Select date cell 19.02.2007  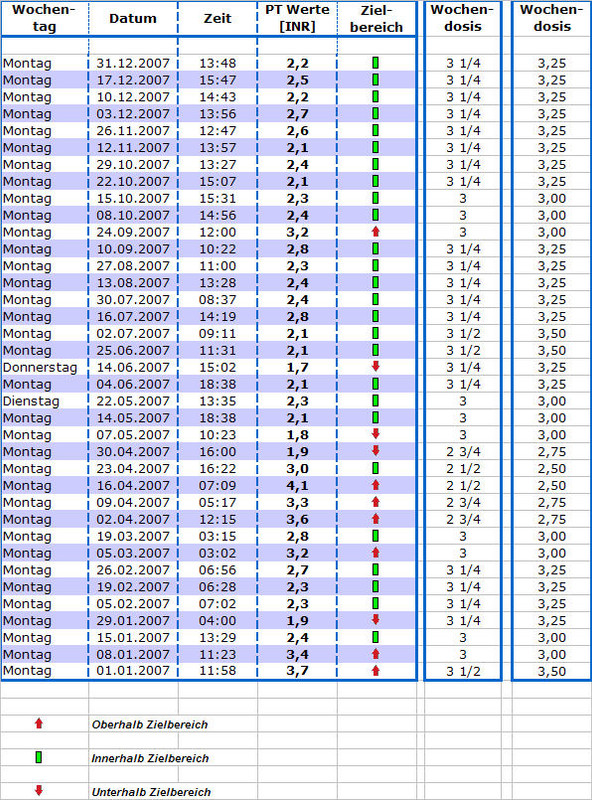(133, 587)
